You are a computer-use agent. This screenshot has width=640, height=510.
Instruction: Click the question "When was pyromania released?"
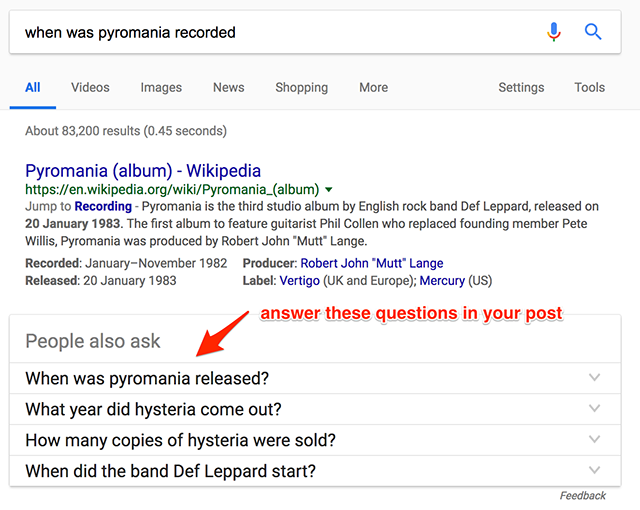coord(147,379)
